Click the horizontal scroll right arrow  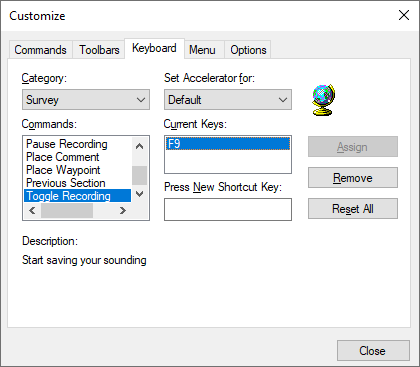(123, 210)
